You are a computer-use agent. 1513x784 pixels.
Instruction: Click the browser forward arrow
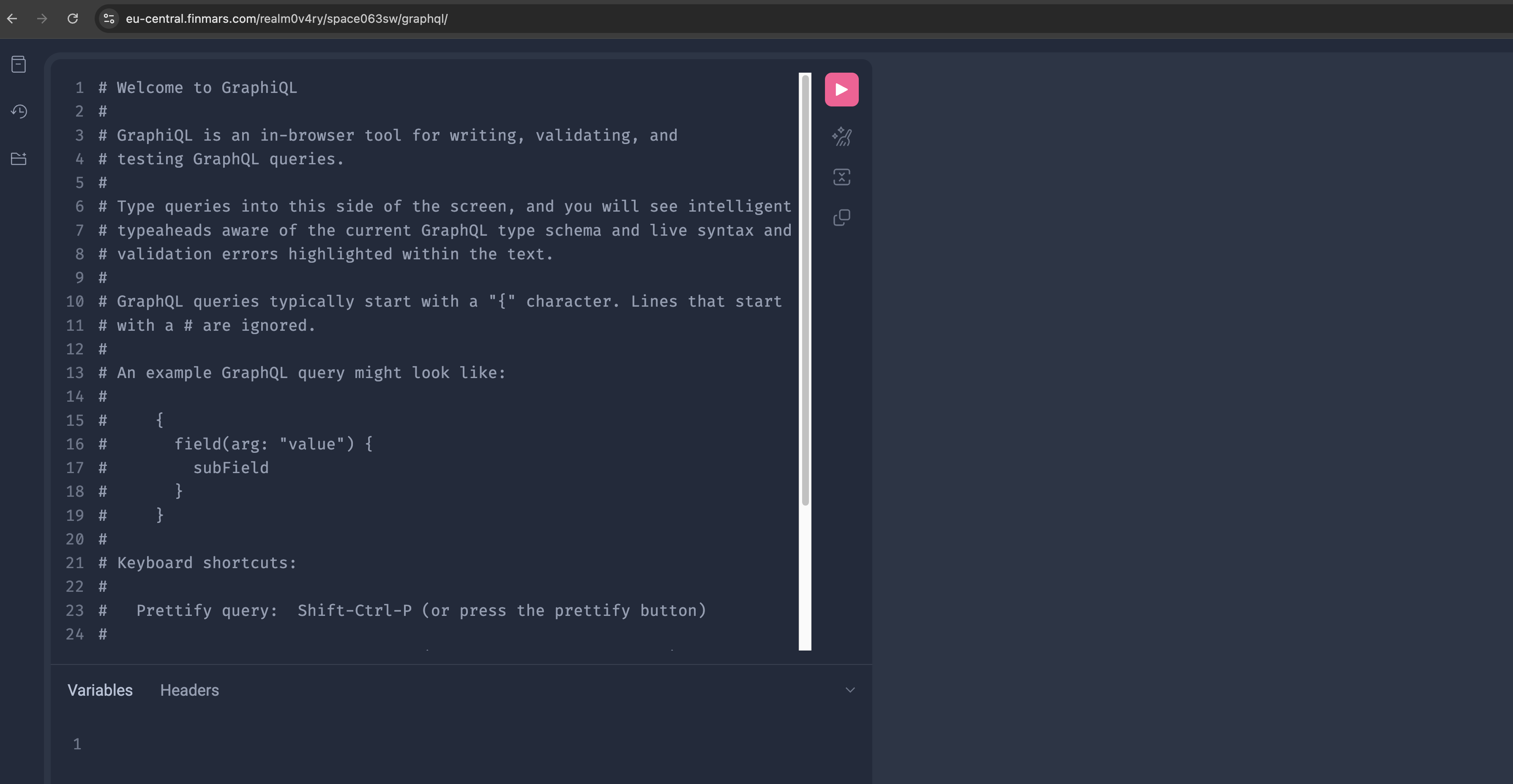point(42,19)
